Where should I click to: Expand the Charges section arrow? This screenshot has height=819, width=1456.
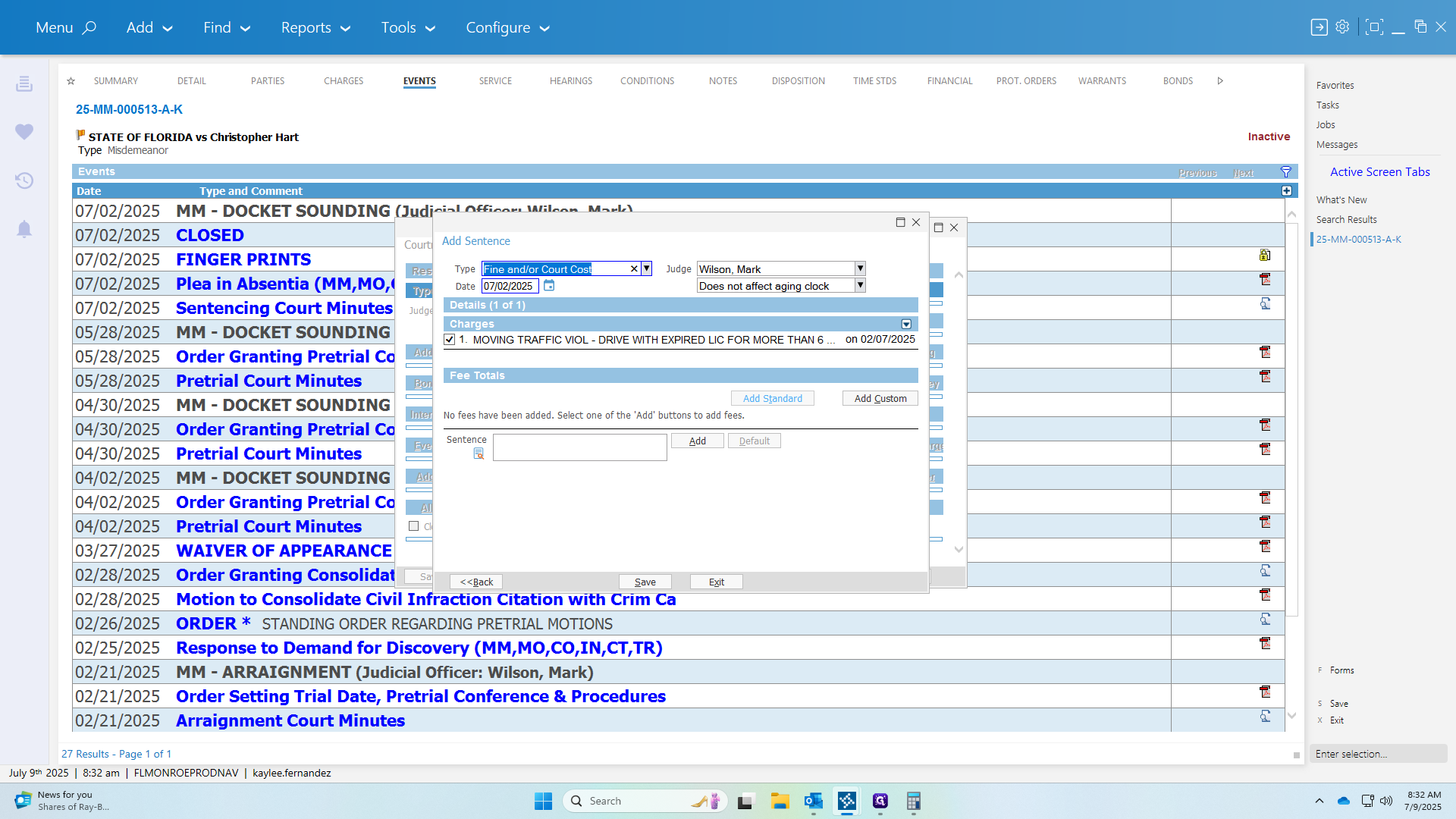pos(906,324)
